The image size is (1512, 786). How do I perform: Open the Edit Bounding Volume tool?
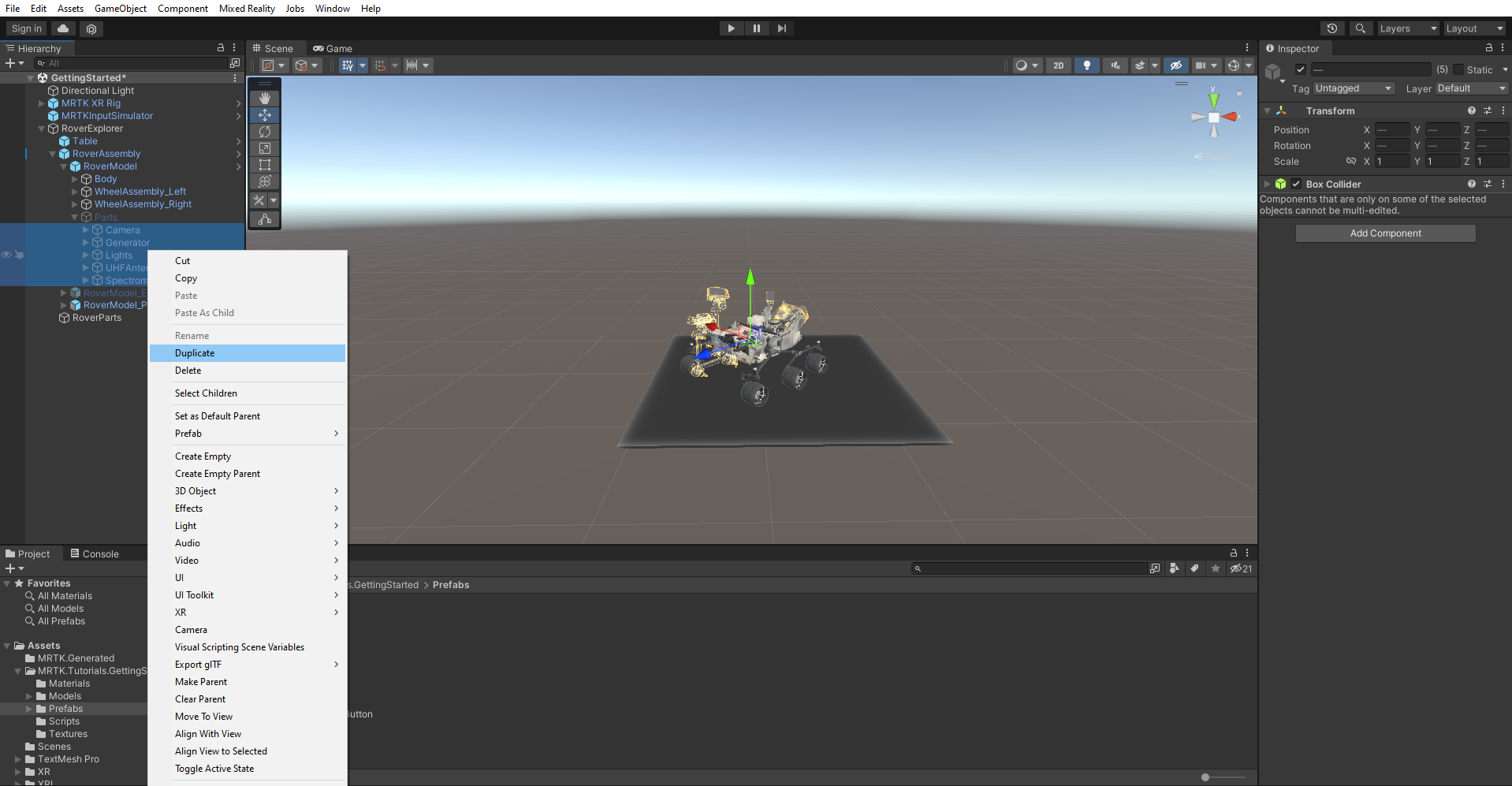[265, 219]
